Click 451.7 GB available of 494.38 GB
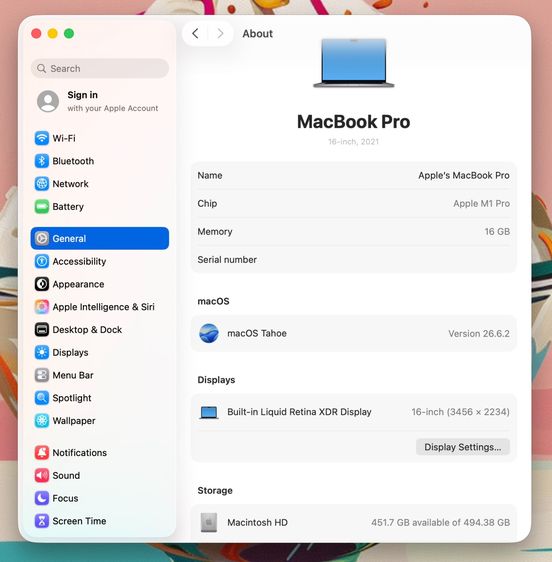The height and width of the screenshot is (562, 552). click(441, 523)
